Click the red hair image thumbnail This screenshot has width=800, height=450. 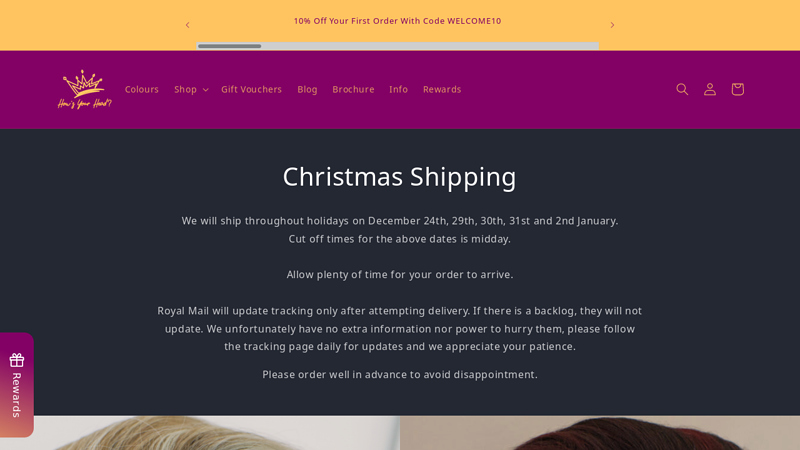click(x=600, y=433)
